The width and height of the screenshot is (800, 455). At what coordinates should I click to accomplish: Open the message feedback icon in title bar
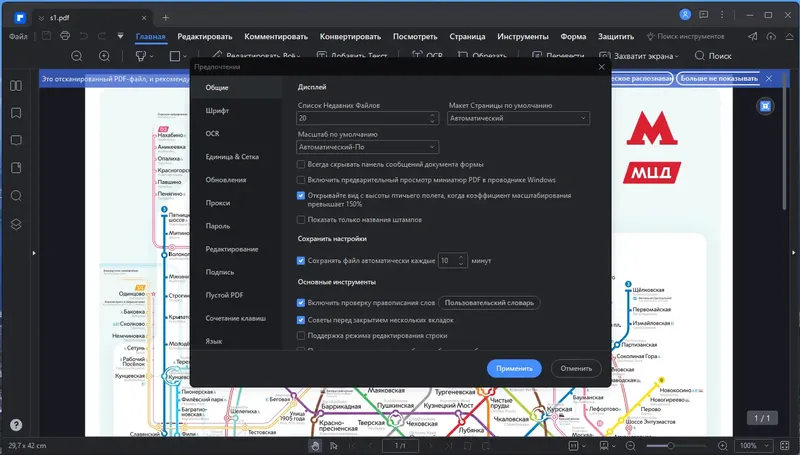[704, 15]
